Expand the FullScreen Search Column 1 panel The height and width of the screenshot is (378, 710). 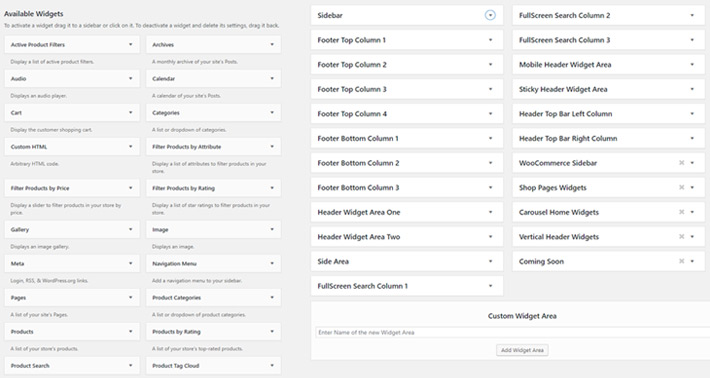pyautogui.click(x=490, y=286)
